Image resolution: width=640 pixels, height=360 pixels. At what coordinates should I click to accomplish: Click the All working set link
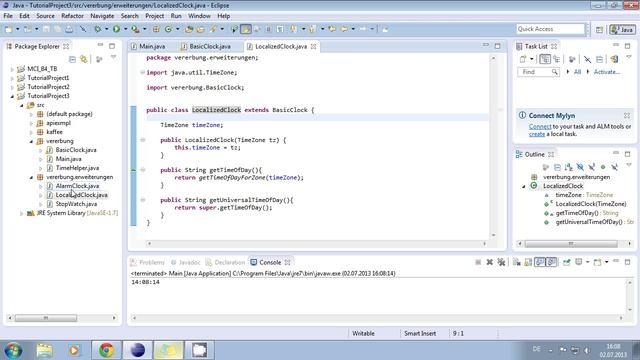tap(577, 72)
